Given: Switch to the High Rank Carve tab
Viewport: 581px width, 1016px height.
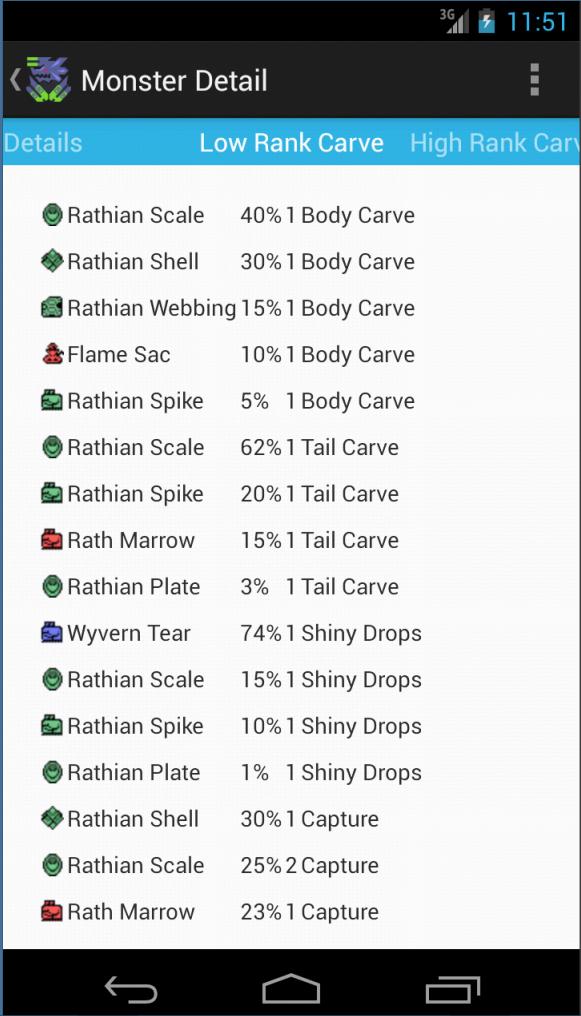Looking at the screenshot, I should coord(494,143).
